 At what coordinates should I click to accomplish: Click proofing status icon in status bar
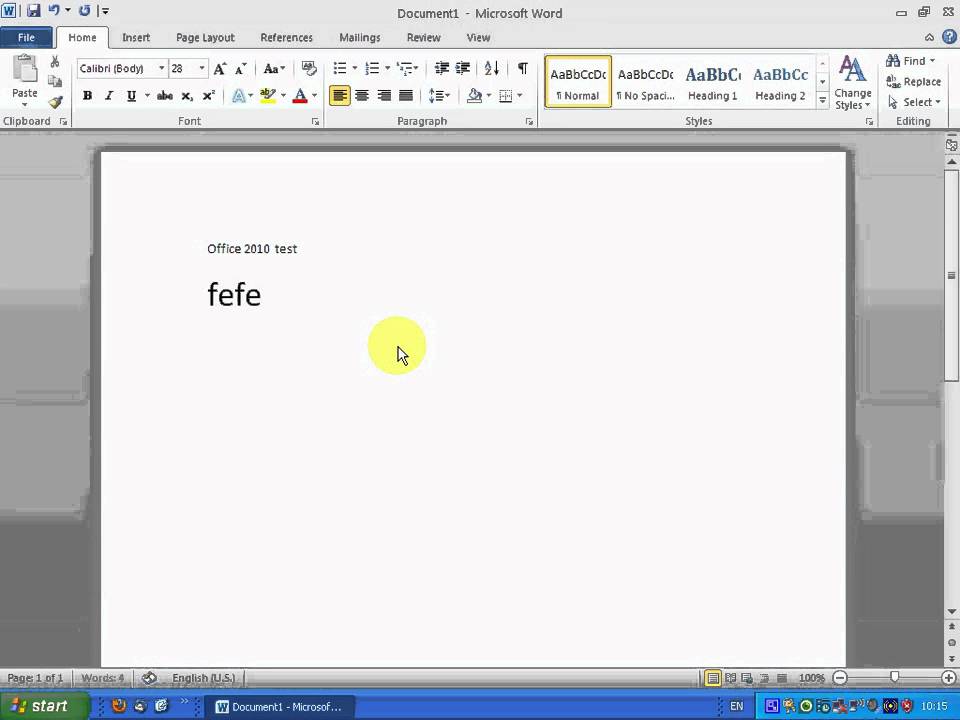pos(149,678)
